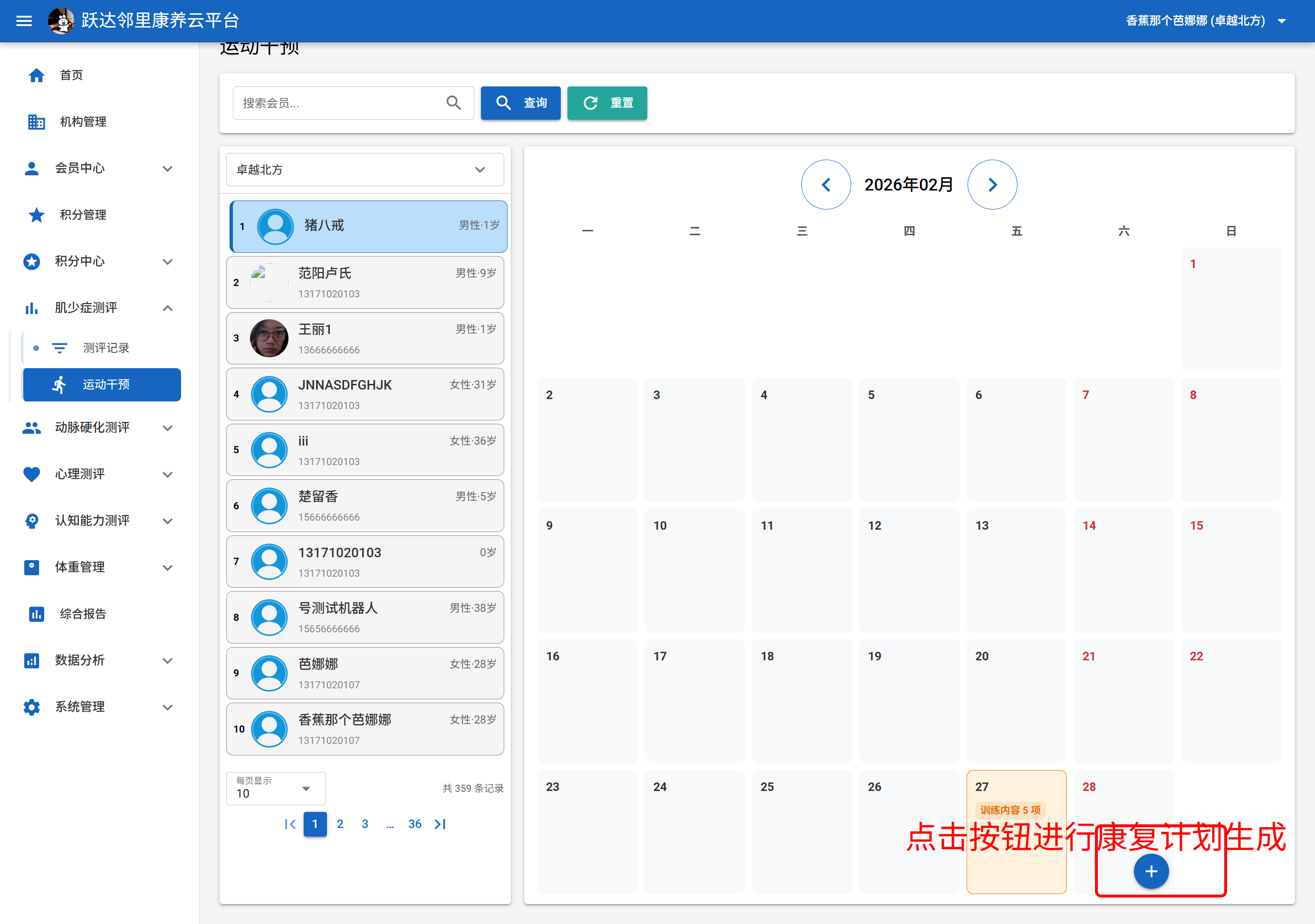
Task: Click the 运动干预 running figure icon
Action: tap(59, 385)
